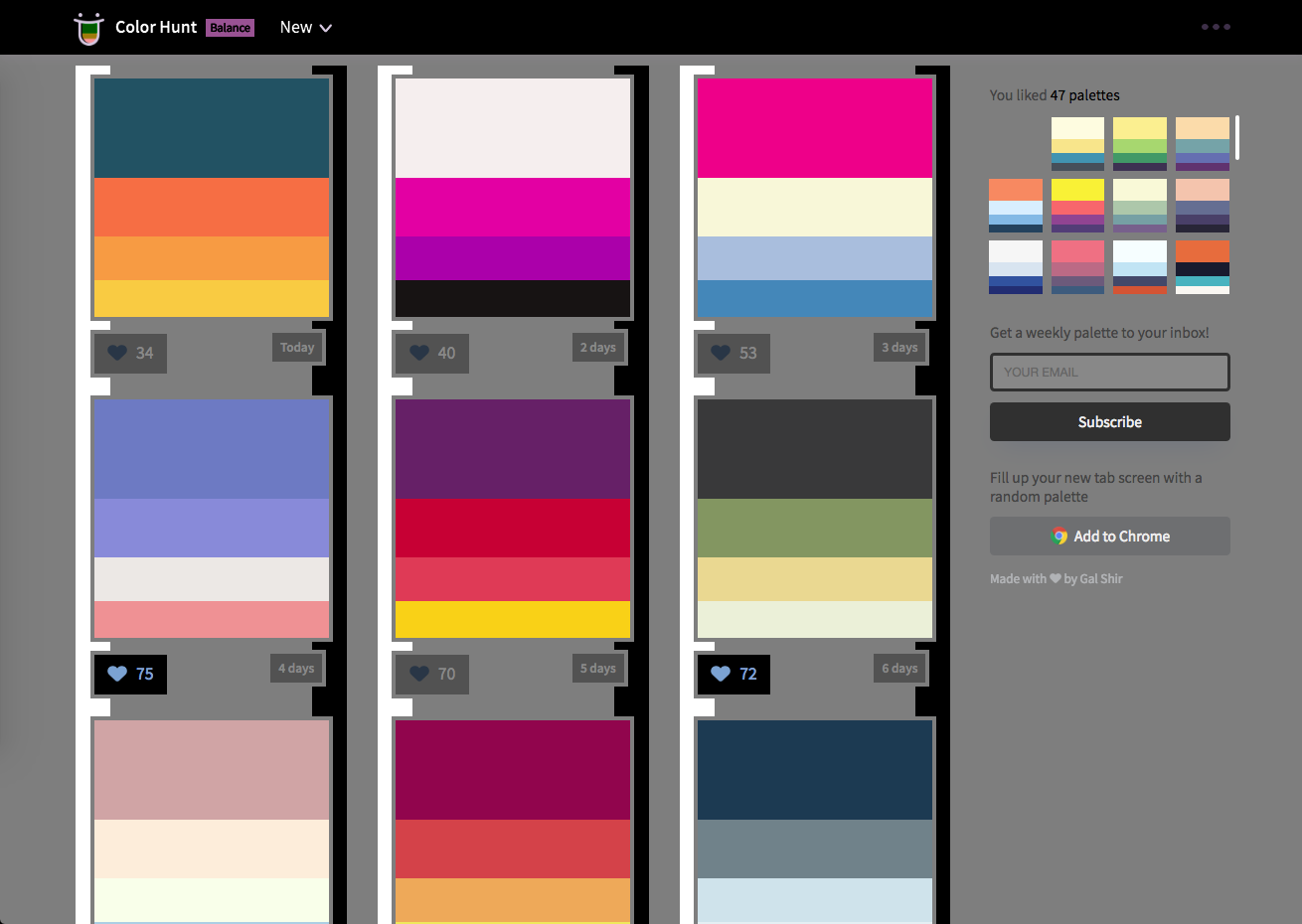Select the dark teal color in today's palette
The height and width of the screenshot is (924, 1302).
(x=212, y=127)
